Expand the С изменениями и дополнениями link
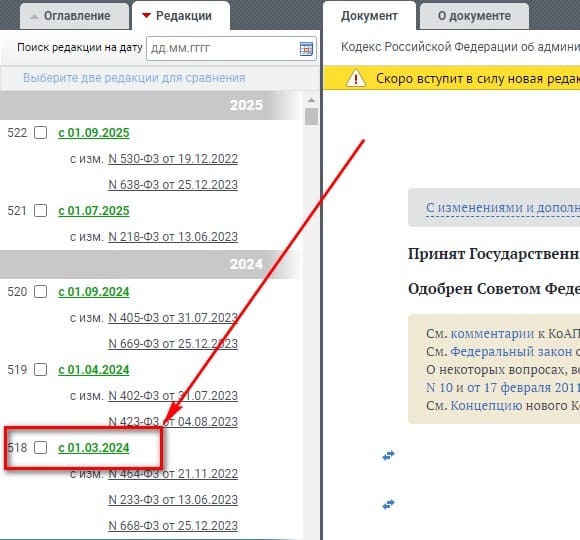 click(503, 208)
